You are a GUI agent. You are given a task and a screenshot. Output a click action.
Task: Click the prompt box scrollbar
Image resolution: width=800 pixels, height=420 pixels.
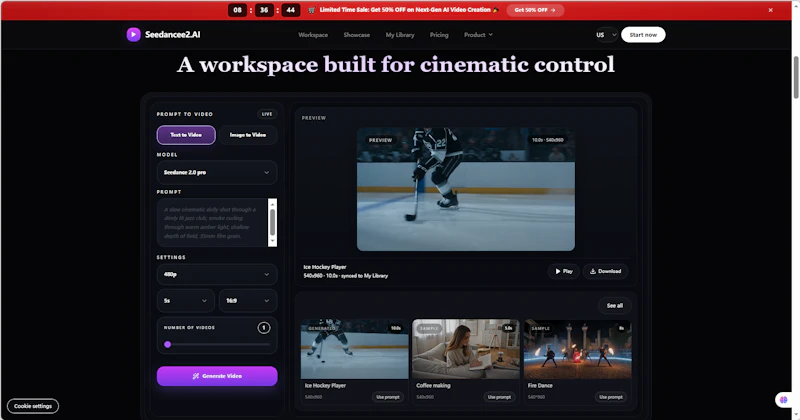[272, 222]
